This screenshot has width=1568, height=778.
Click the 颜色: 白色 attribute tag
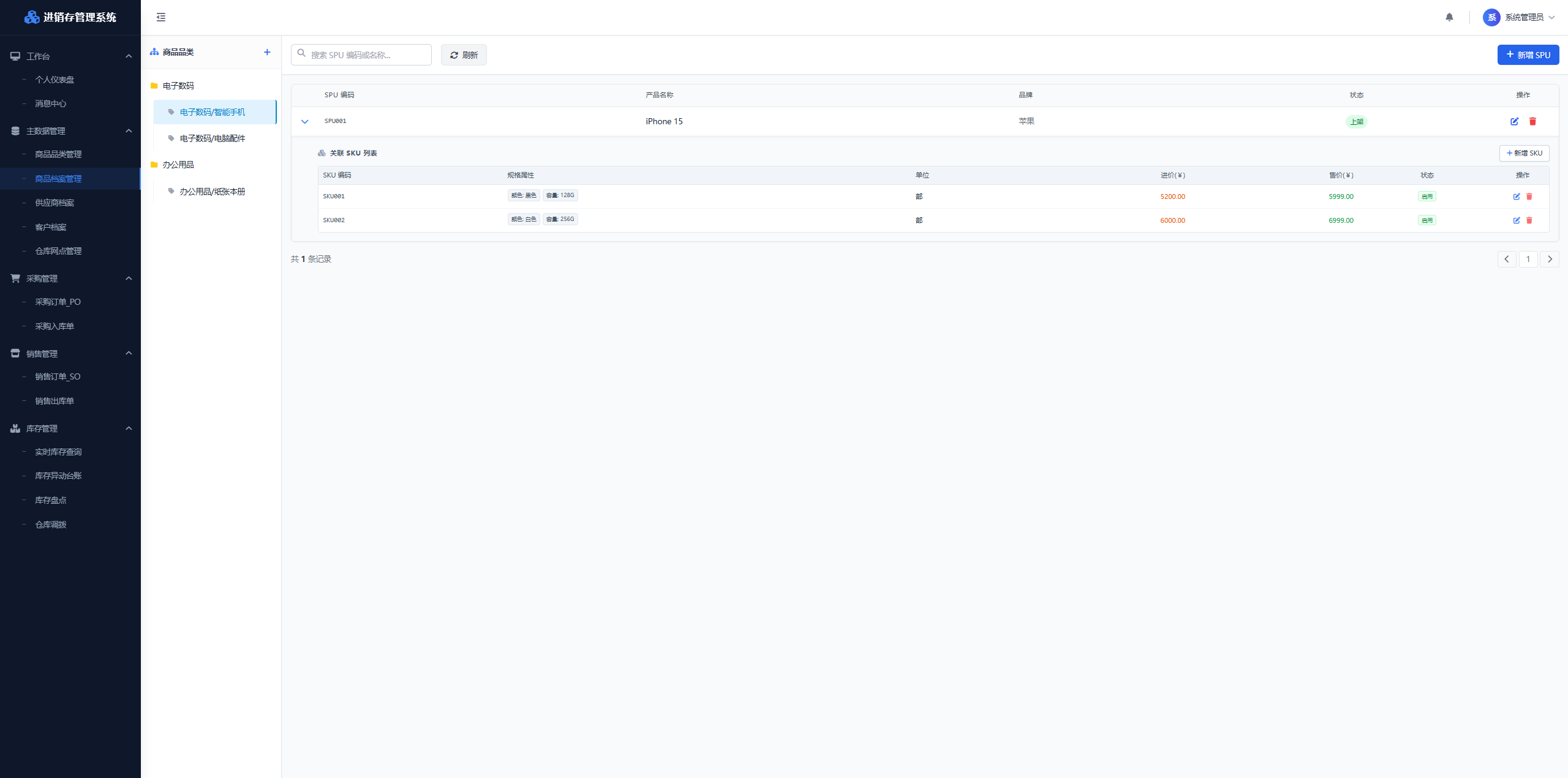tap(524, 219)
